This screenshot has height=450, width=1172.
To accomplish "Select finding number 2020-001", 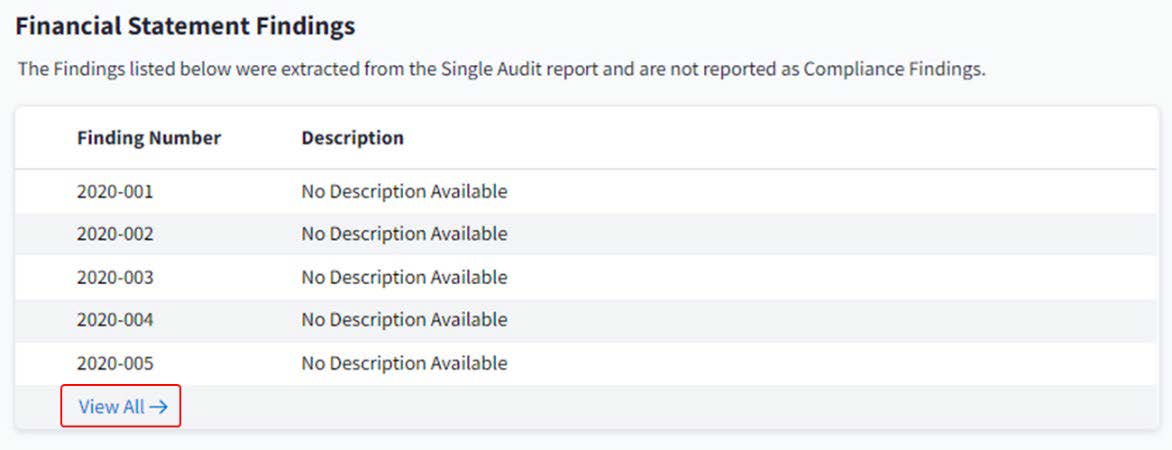I will [x=115, y=191].
